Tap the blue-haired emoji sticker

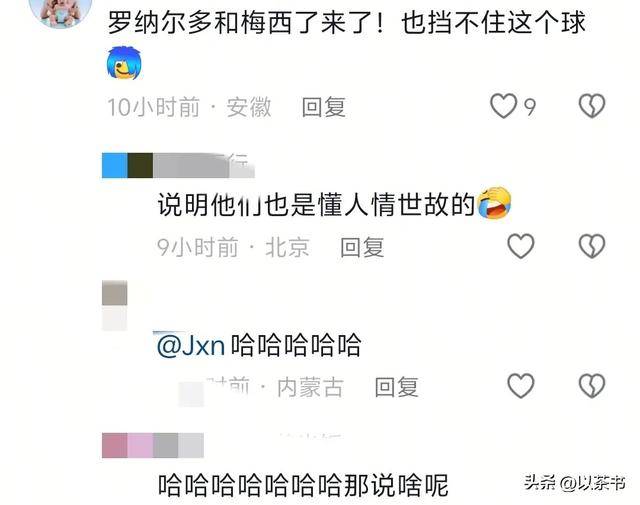[x=124, y=63]
